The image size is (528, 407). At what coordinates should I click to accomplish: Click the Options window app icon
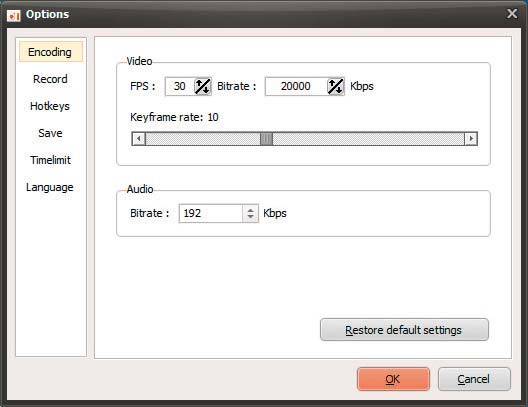click(14, 15)
